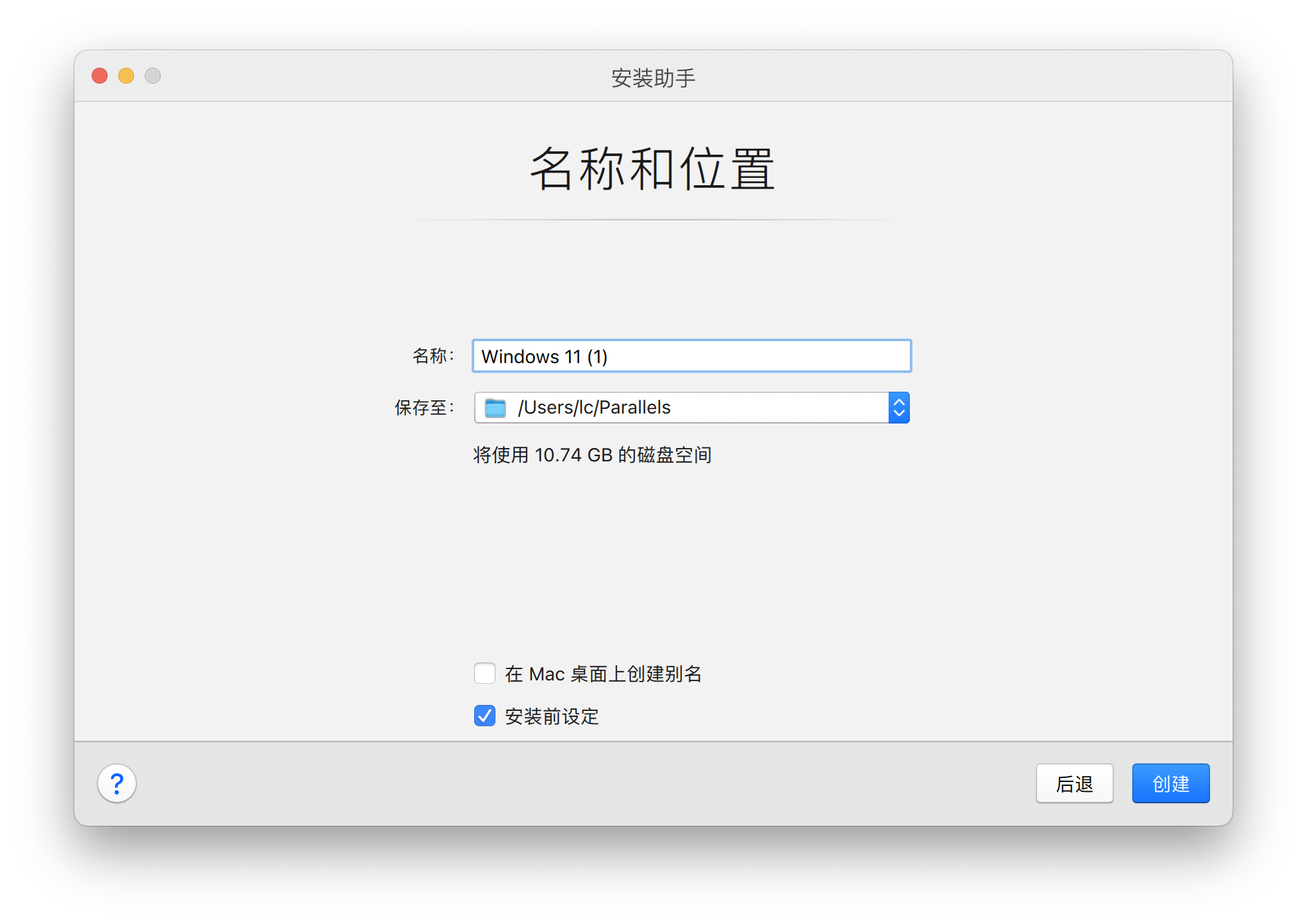Click the 后退 button to go back
The width and height of the screenshot is (1307, 924).
click(1074, 784)
